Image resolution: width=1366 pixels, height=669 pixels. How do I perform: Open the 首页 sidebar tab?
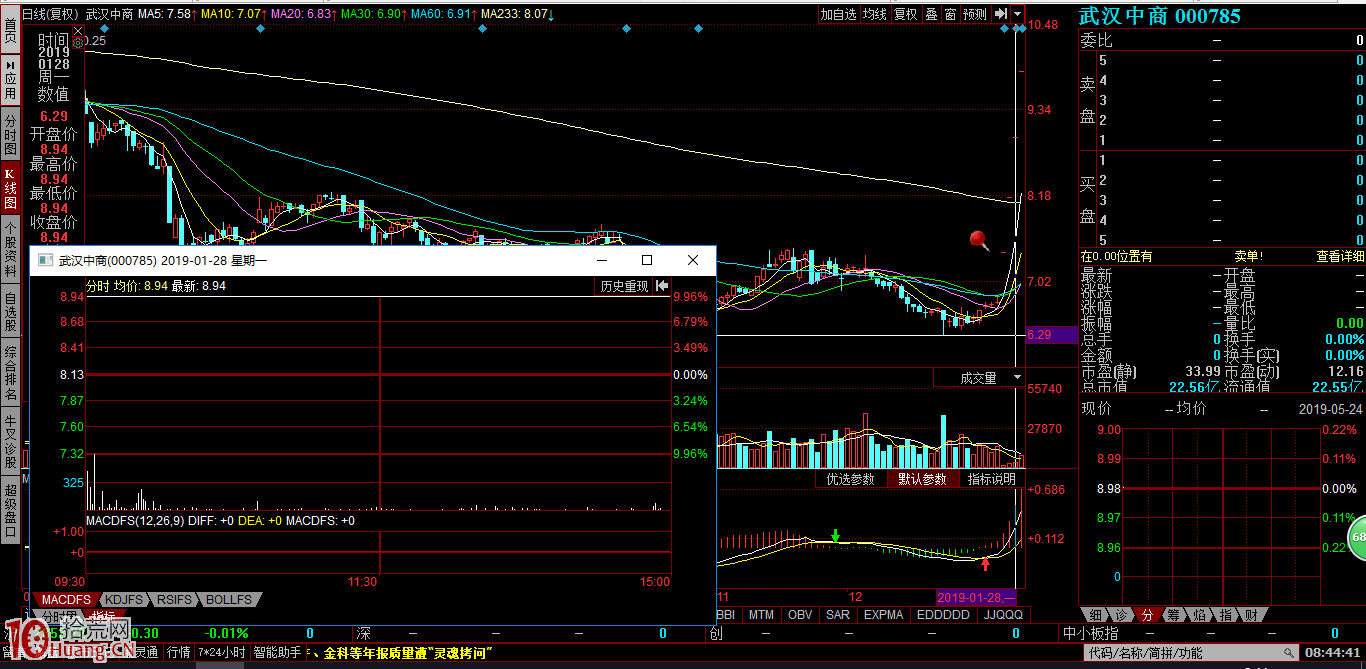(10, 29)
